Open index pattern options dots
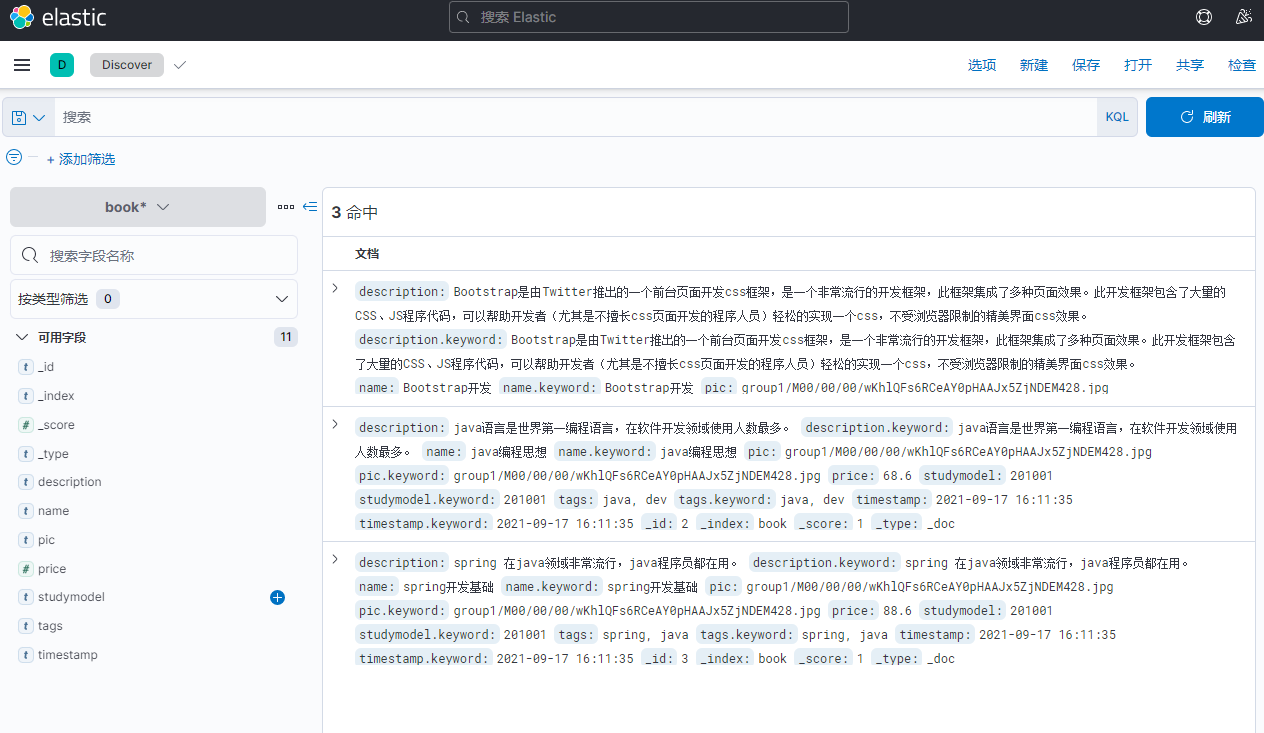The height and width of the screenshot is (733, 1264). coord(286,207)
